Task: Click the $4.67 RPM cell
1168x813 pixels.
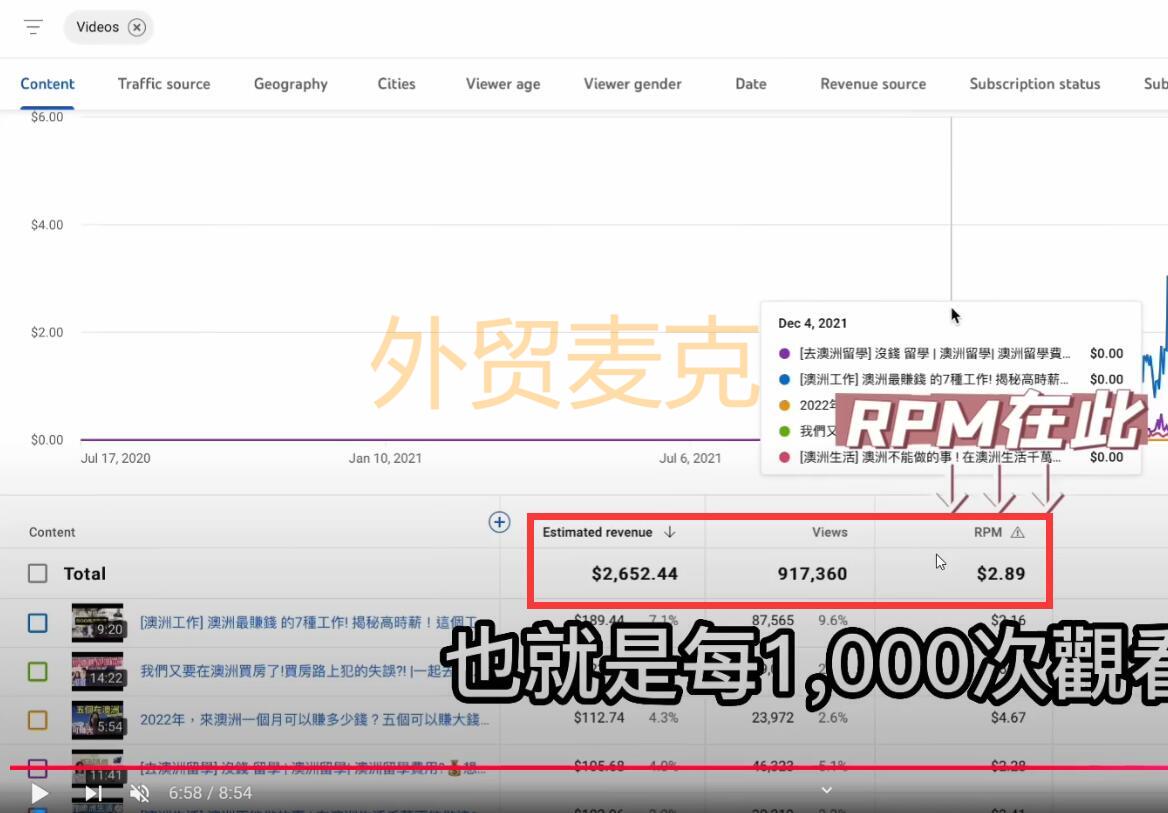Action: coord(1008,718)
